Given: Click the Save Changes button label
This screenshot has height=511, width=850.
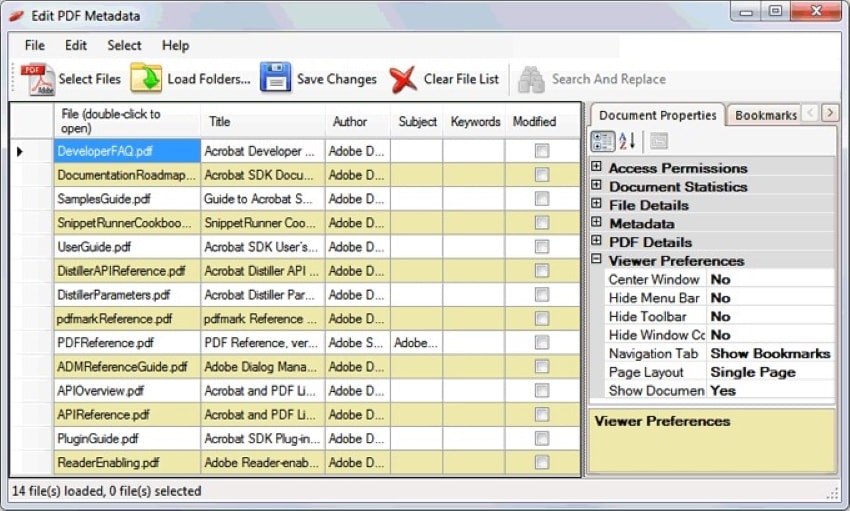Looking at the screenshot, I should pos(337,79).
